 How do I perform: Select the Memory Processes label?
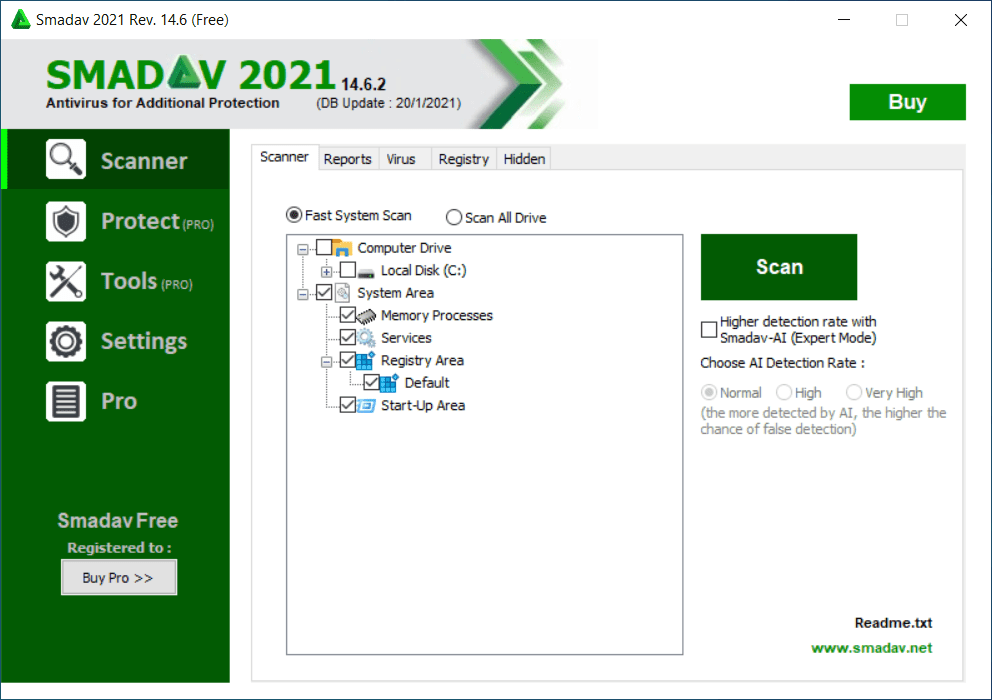tap(437, 315)
